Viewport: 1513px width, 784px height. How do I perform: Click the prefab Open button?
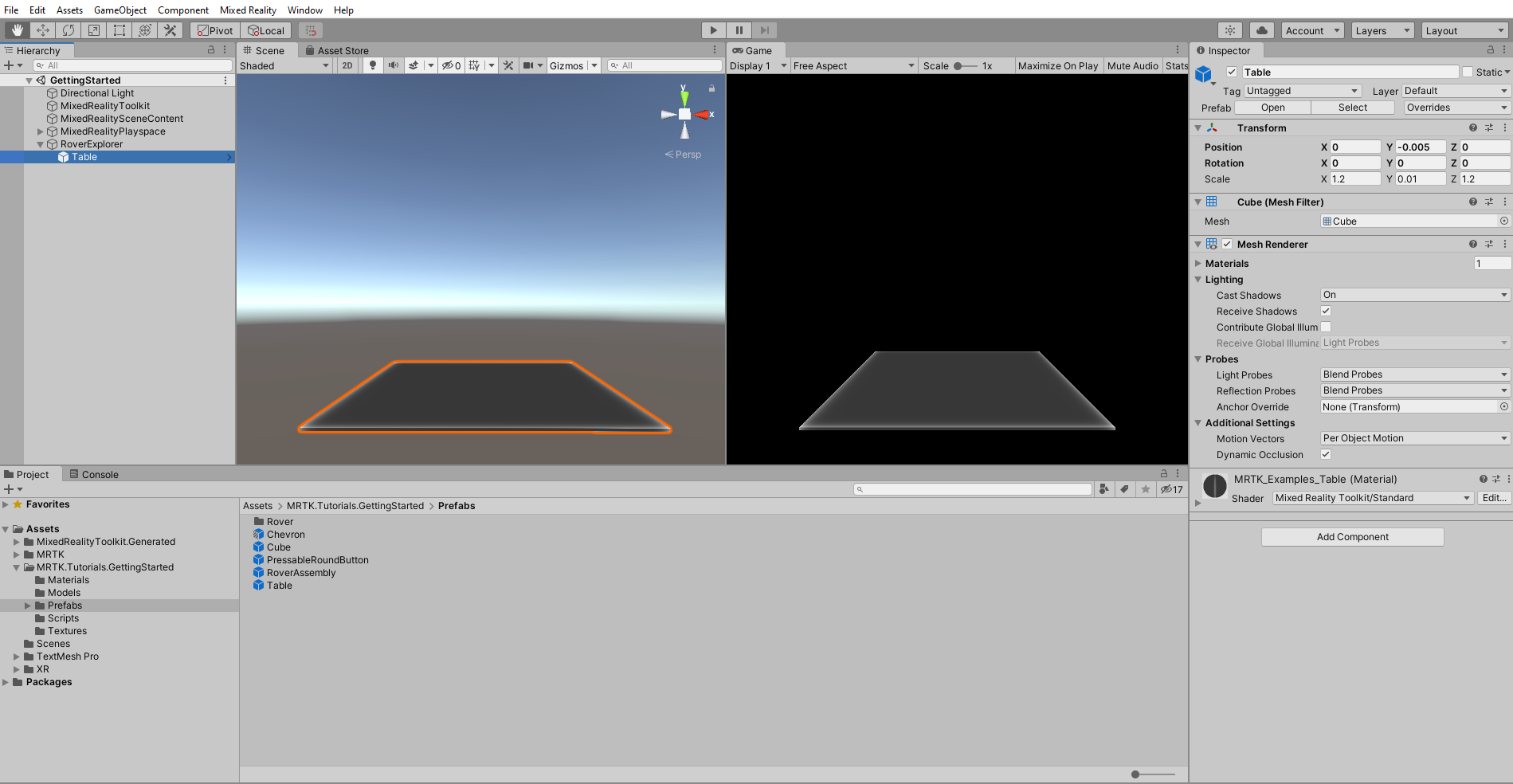tap(1272, 108)
